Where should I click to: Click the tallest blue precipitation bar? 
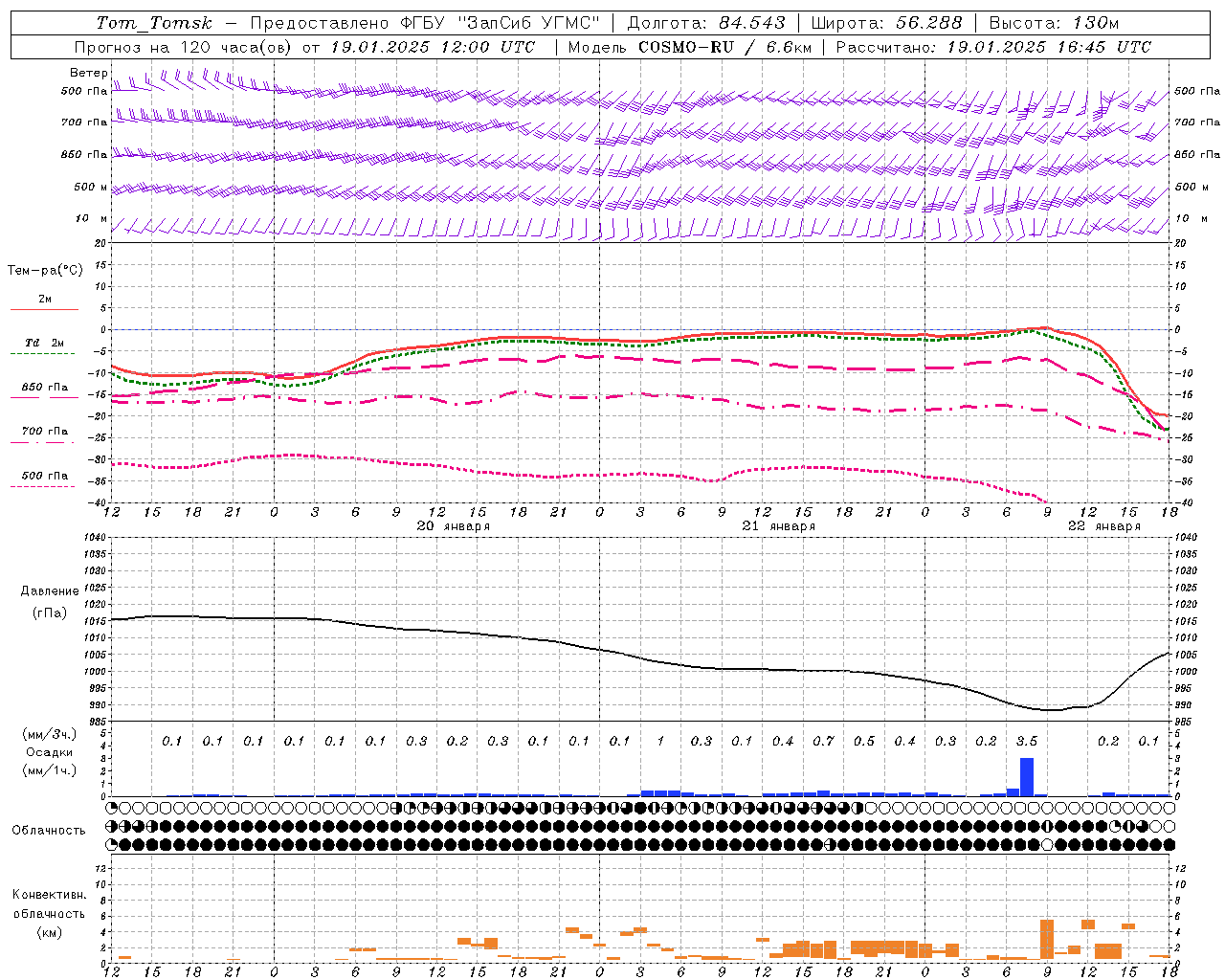click(x=1027, y=776)
